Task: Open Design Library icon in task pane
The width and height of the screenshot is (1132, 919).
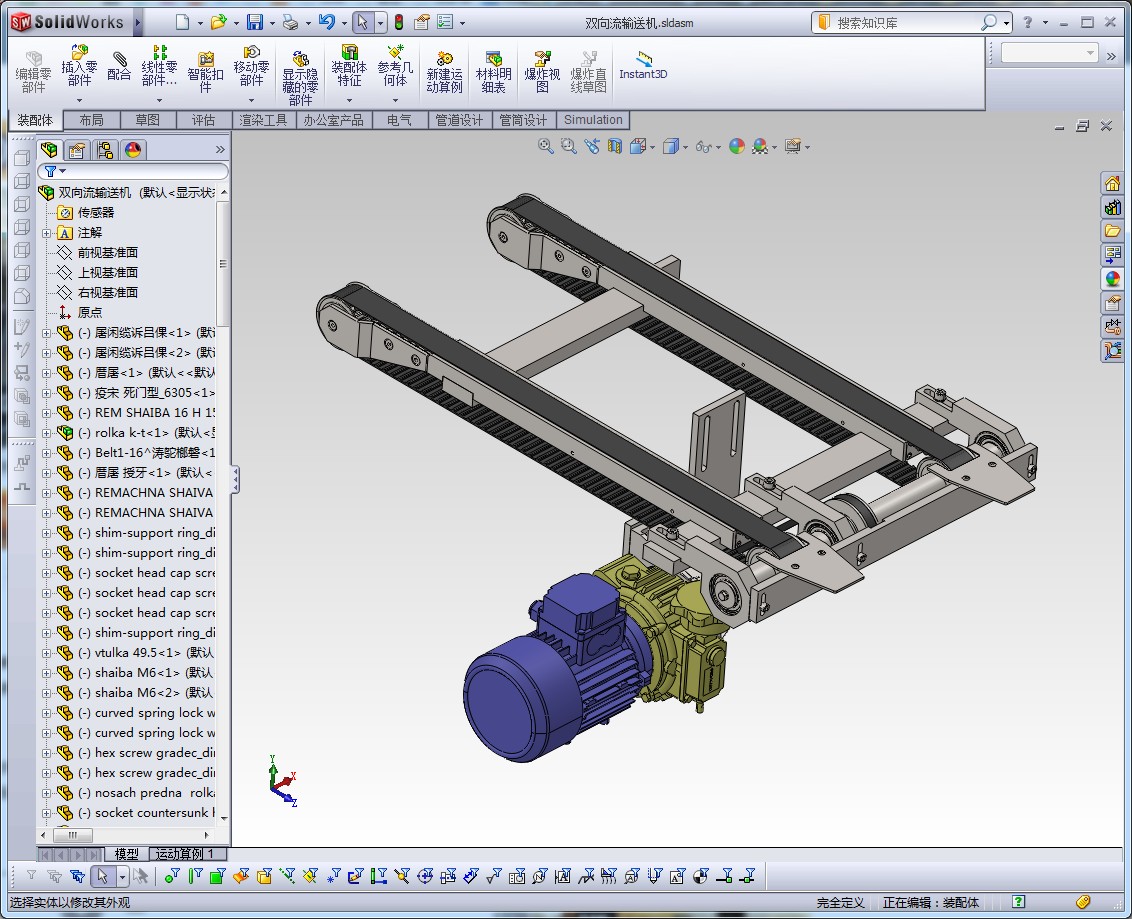Action: click(x=1112, y=208)
